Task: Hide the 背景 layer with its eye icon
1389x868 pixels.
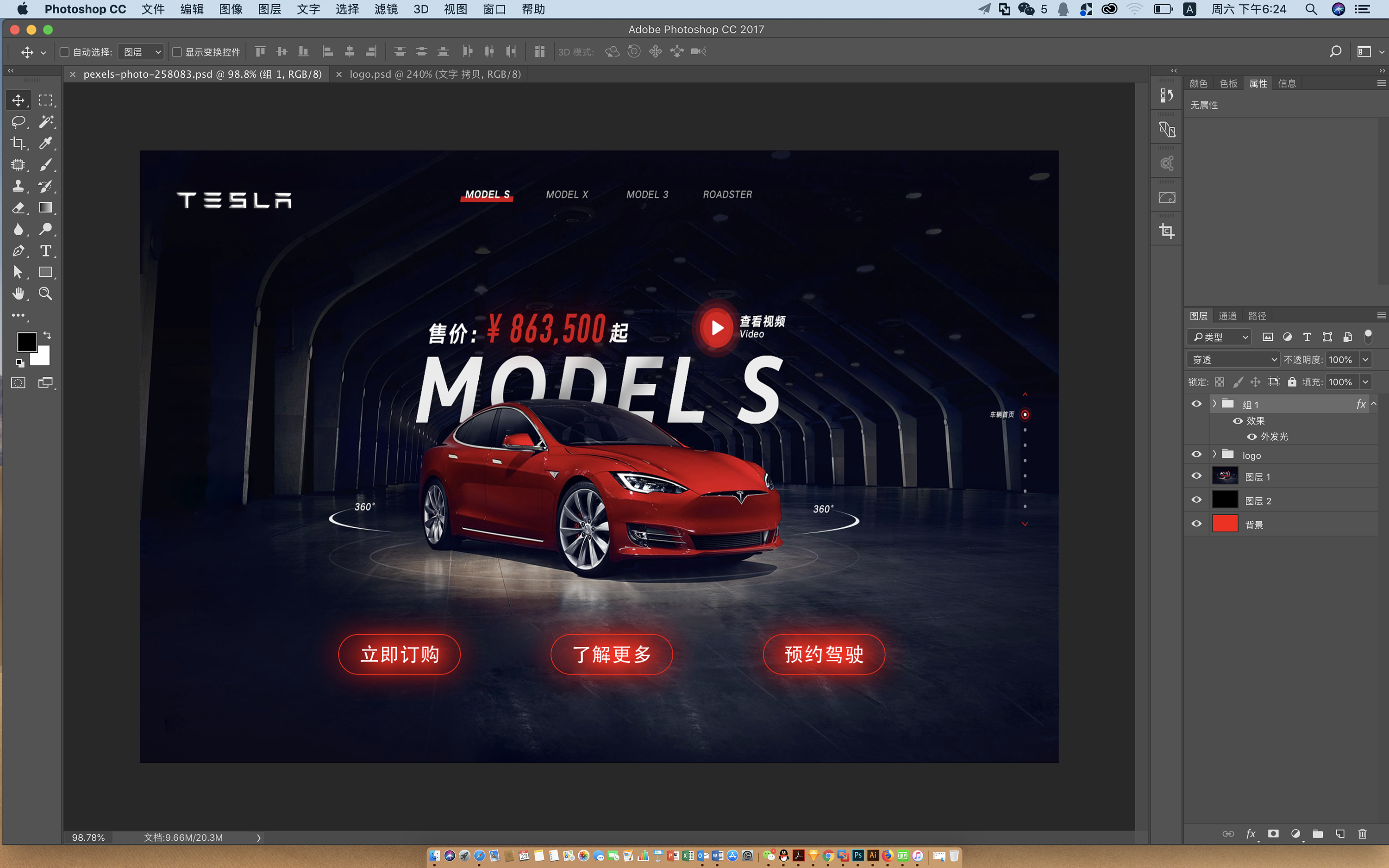Action: 1196,523
